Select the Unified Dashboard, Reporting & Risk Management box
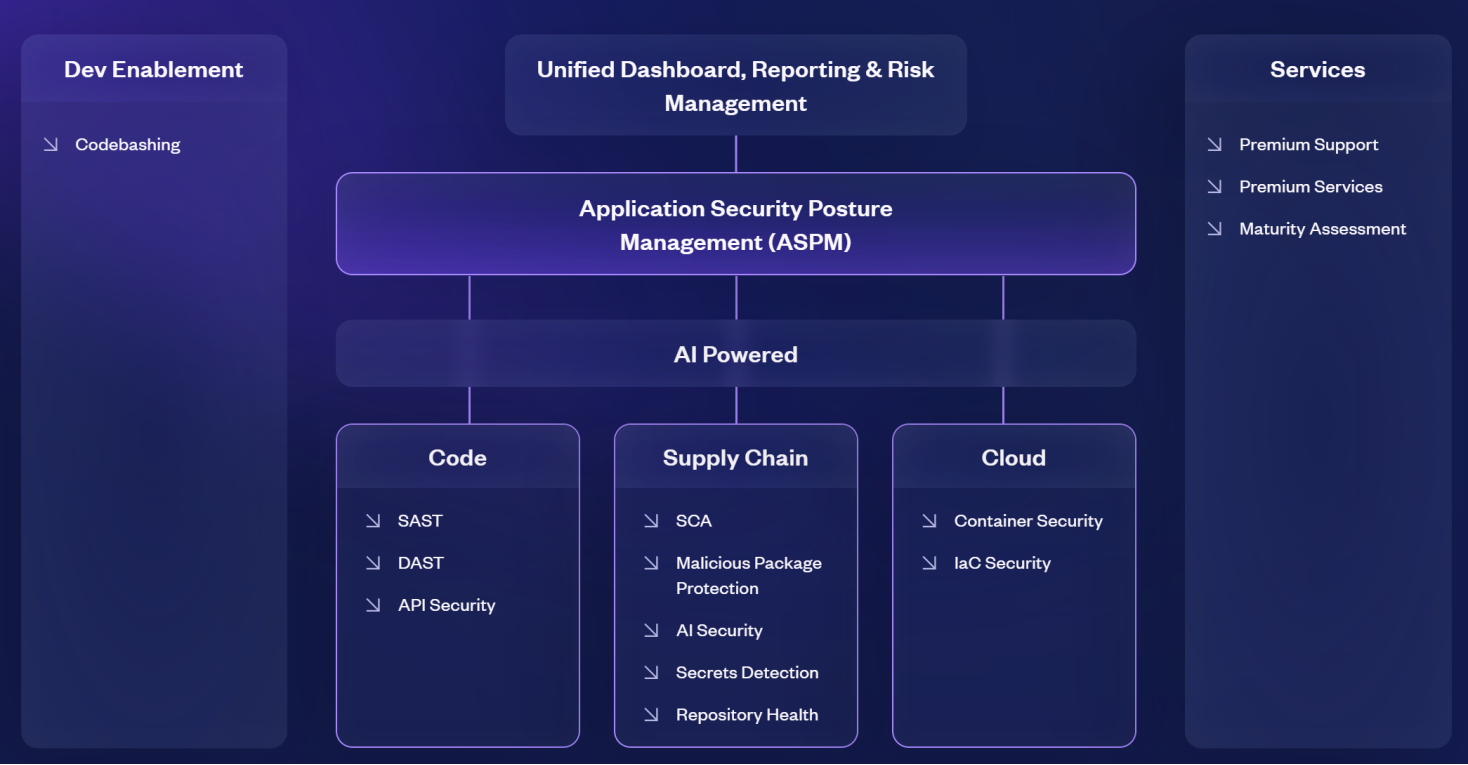Image resolution: width=1468 pixels, height=765 pixels. (x=735, y=86)
